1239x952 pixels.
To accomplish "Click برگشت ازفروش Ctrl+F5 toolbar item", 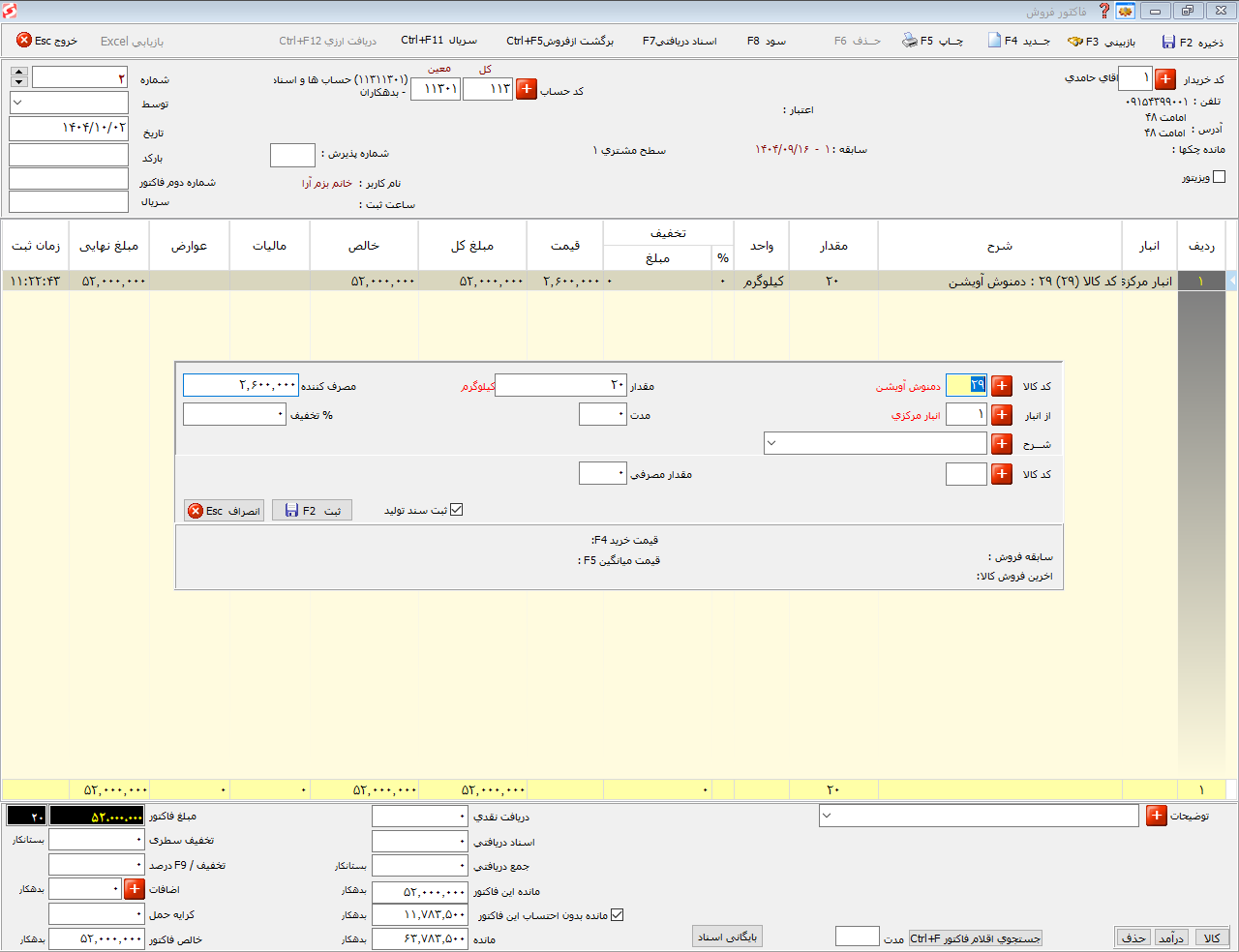I will pos(559,41).
